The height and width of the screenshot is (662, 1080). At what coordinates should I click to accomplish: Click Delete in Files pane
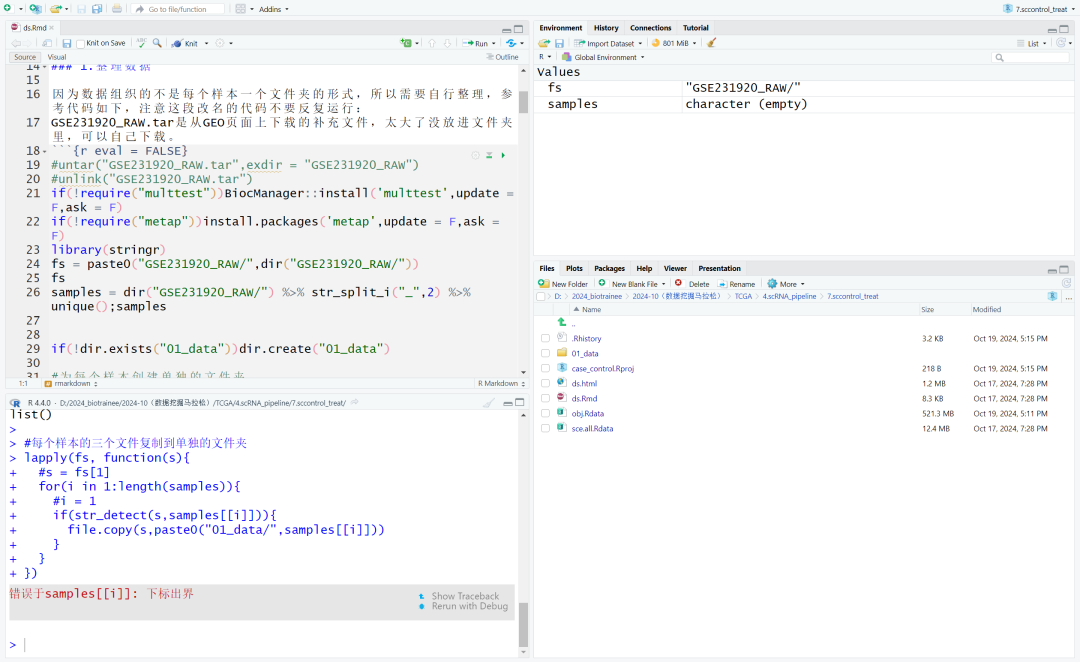pos(692,284)
